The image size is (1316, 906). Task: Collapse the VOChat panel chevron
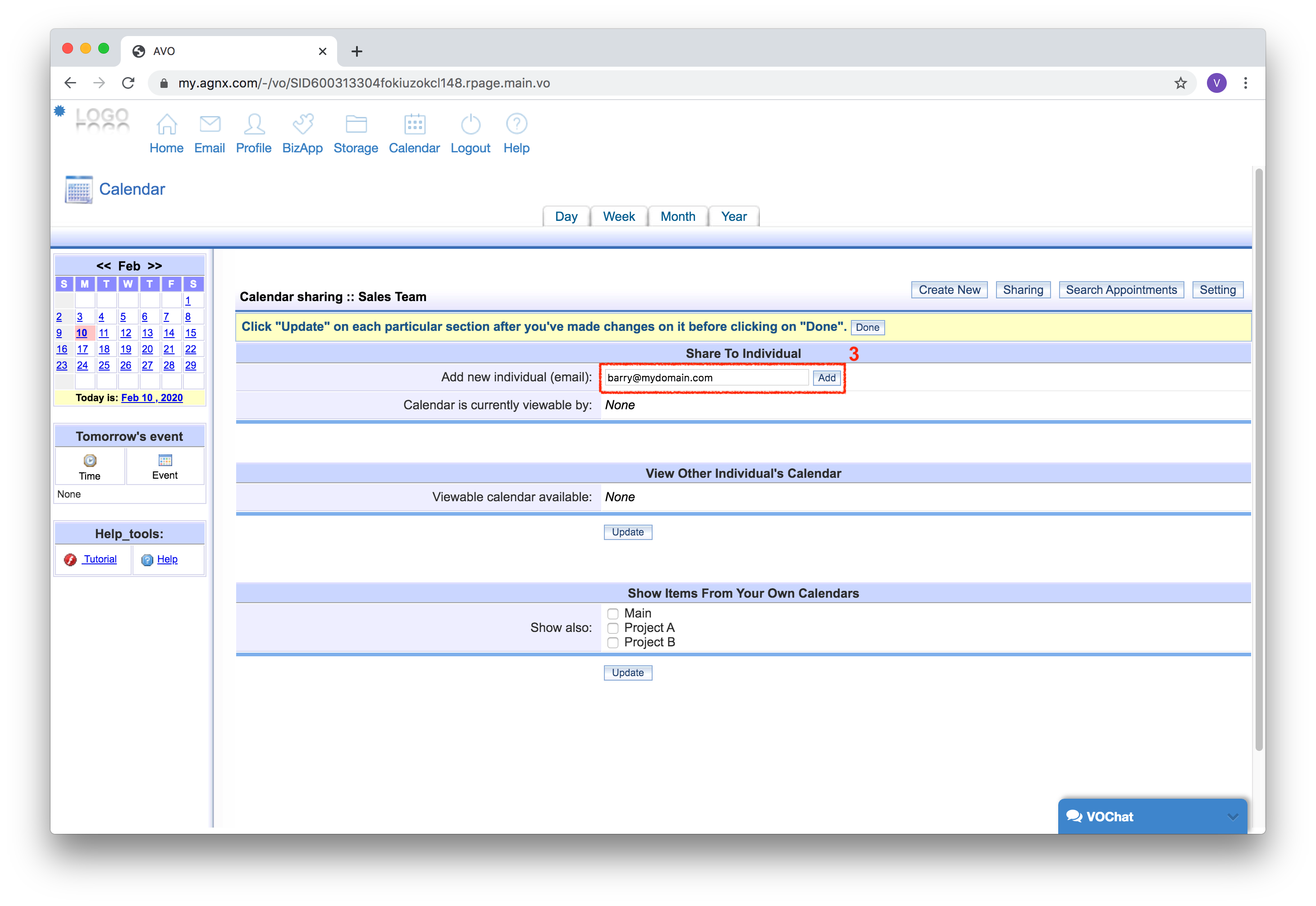pyautogui.click(x=1233, y=817)
